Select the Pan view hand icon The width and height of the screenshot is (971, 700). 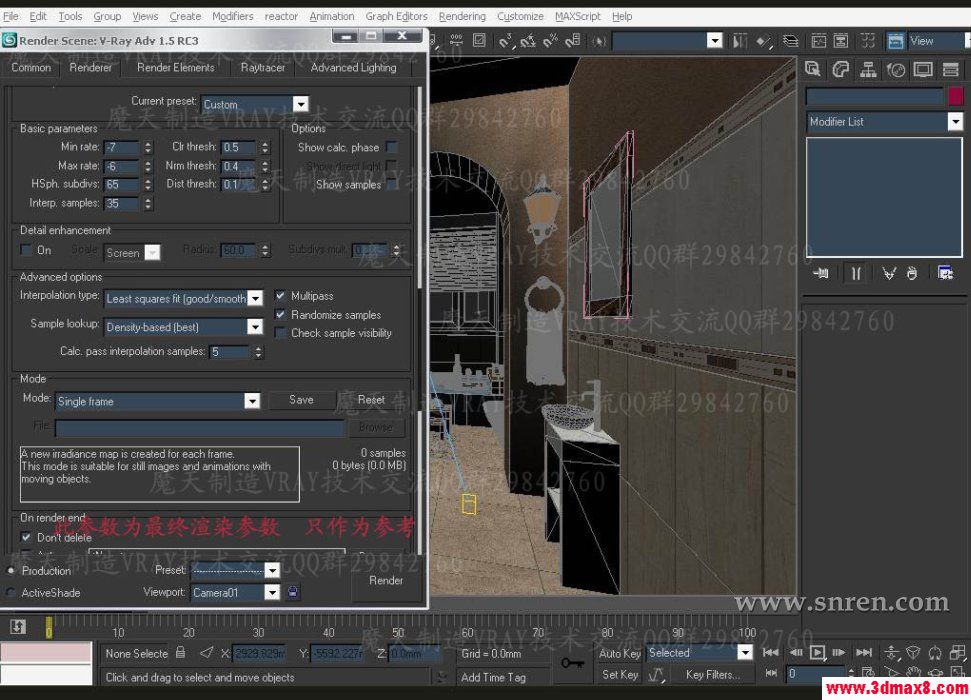913,671
